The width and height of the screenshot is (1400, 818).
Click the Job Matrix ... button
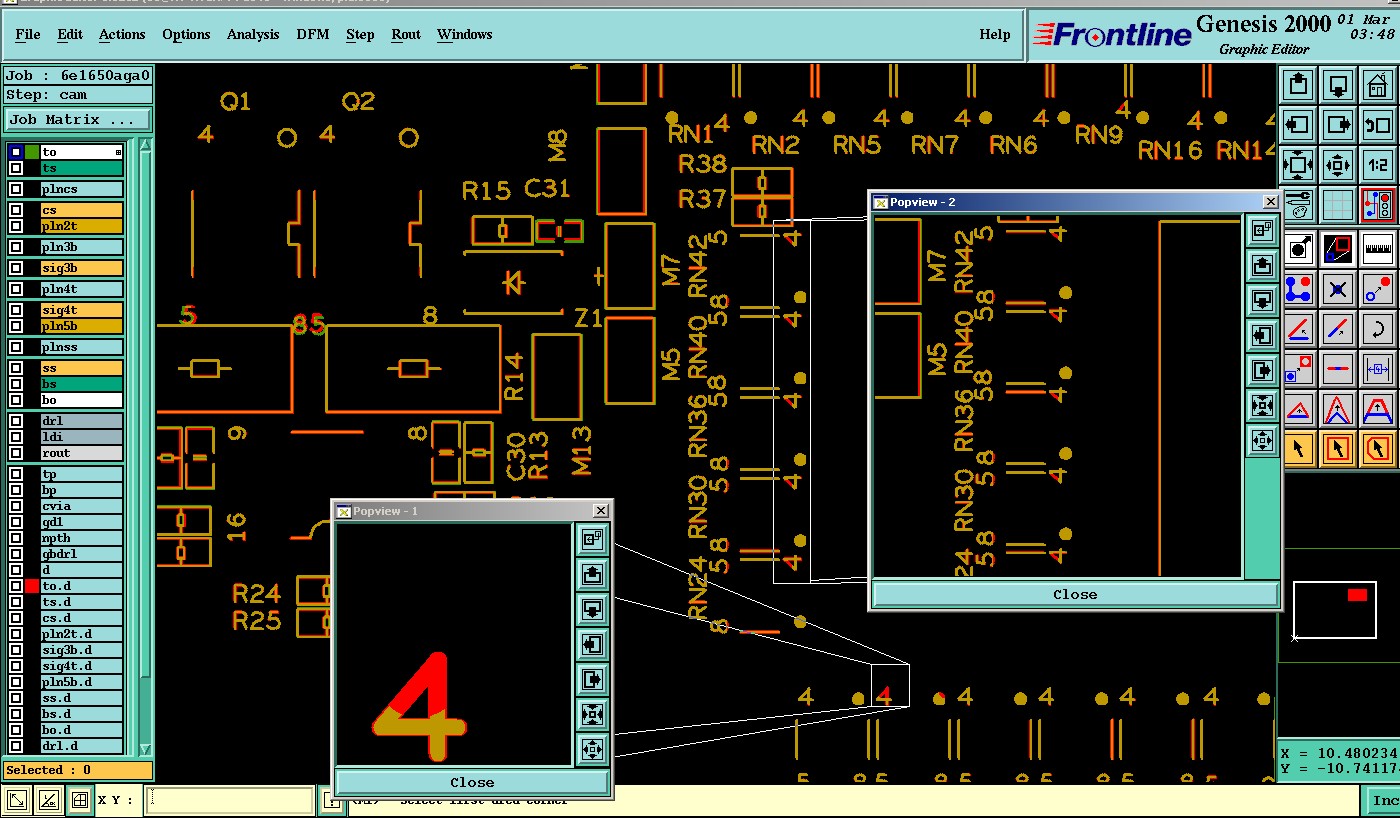77,119
